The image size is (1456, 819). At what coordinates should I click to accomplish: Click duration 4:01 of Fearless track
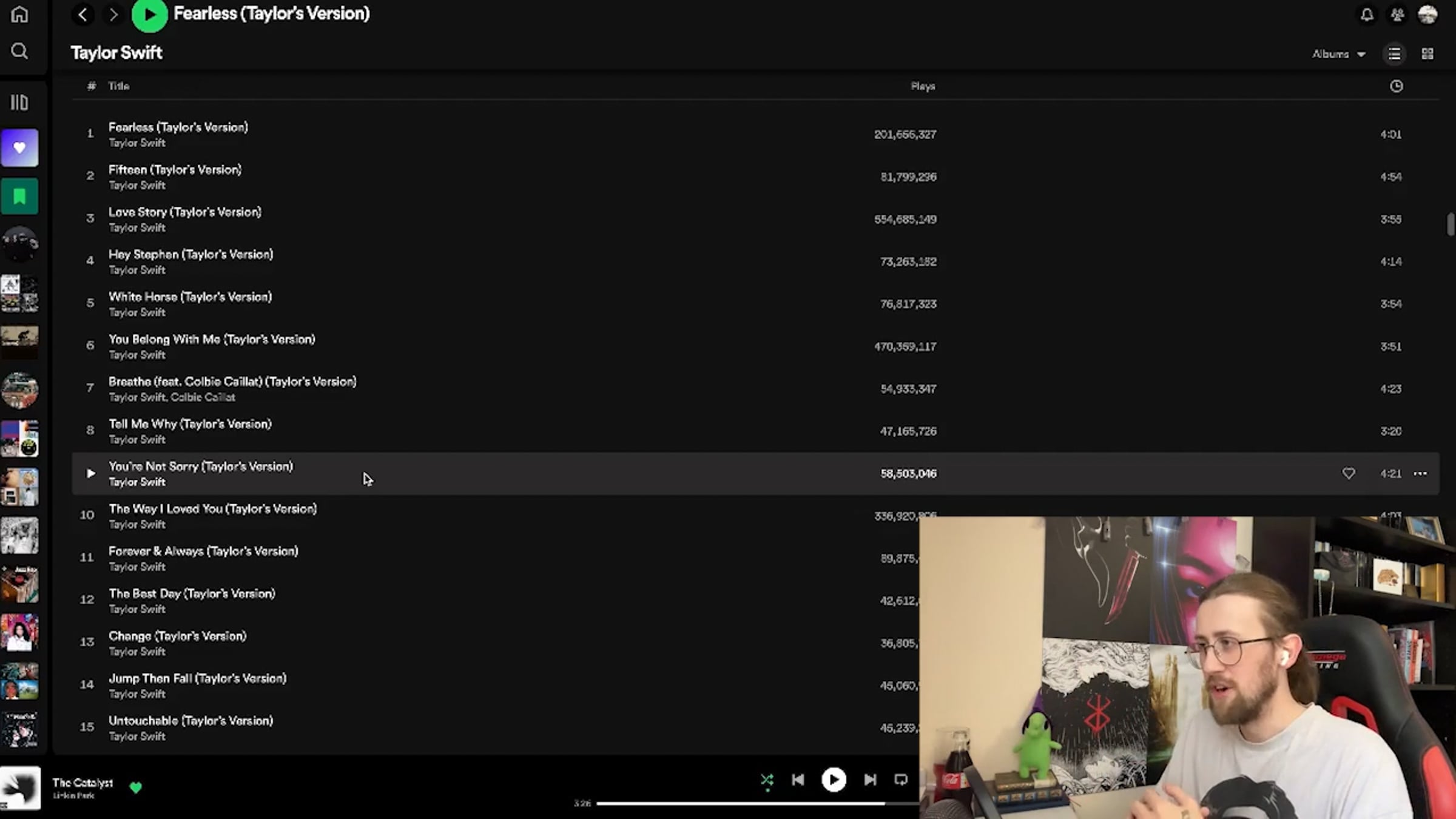point(1391,134)
